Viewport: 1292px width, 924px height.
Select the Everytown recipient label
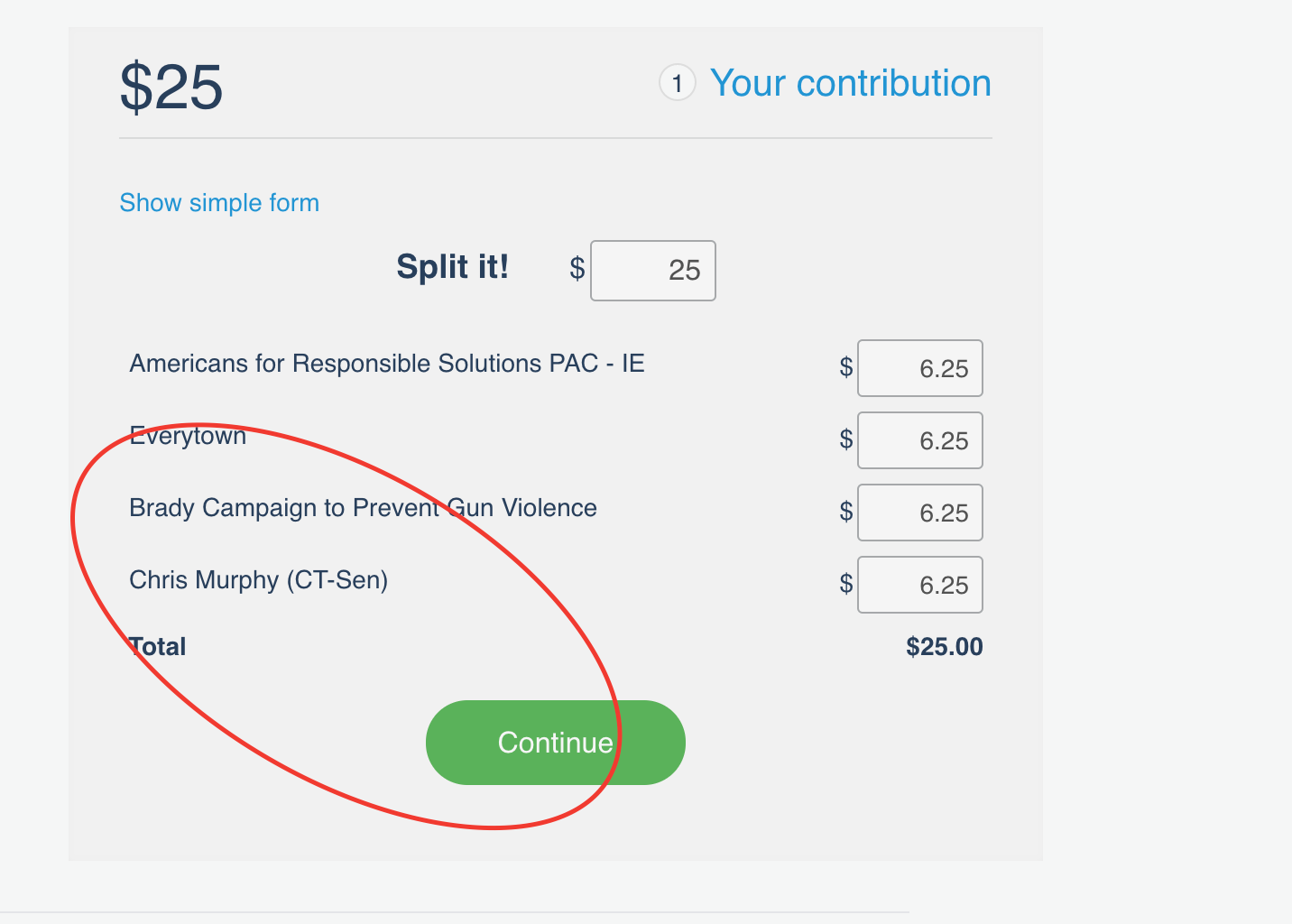(188, 437)
